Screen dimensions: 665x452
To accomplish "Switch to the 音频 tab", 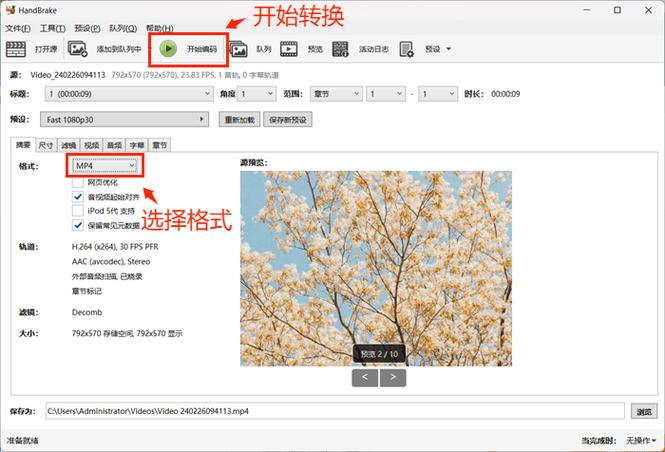I will click(x=115, y=145).
